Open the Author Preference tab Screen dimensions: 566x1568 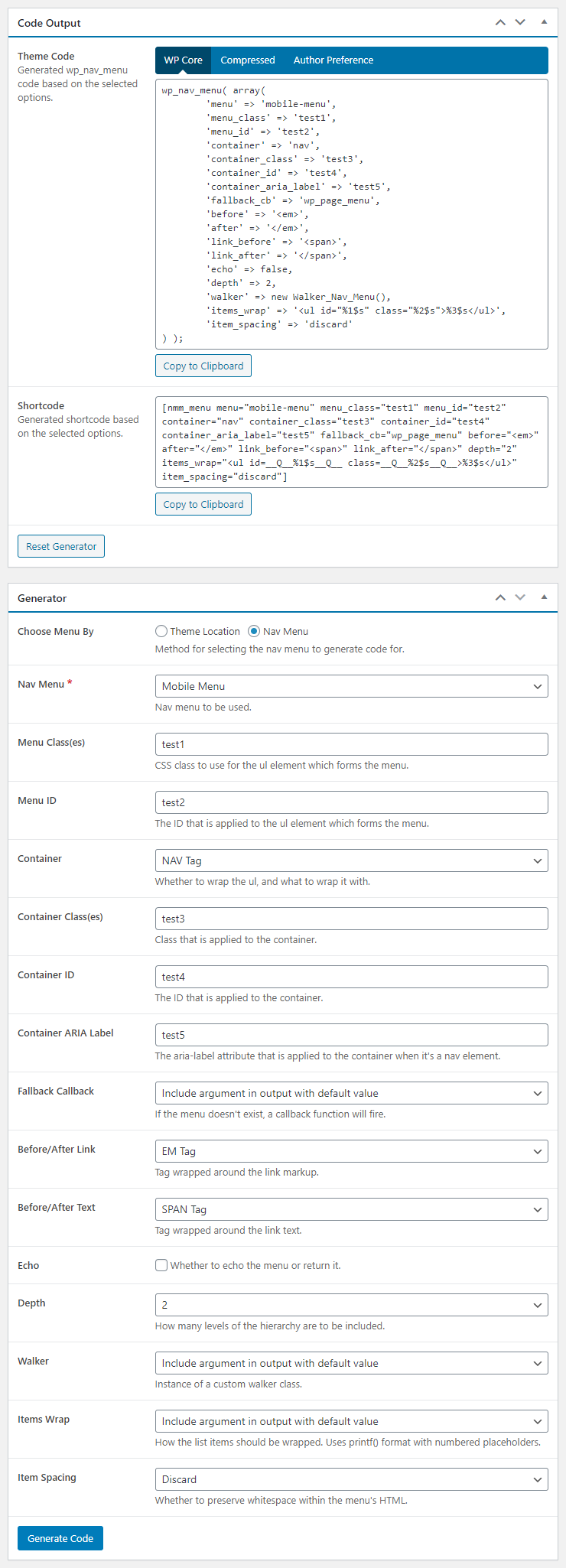(333, 60)
